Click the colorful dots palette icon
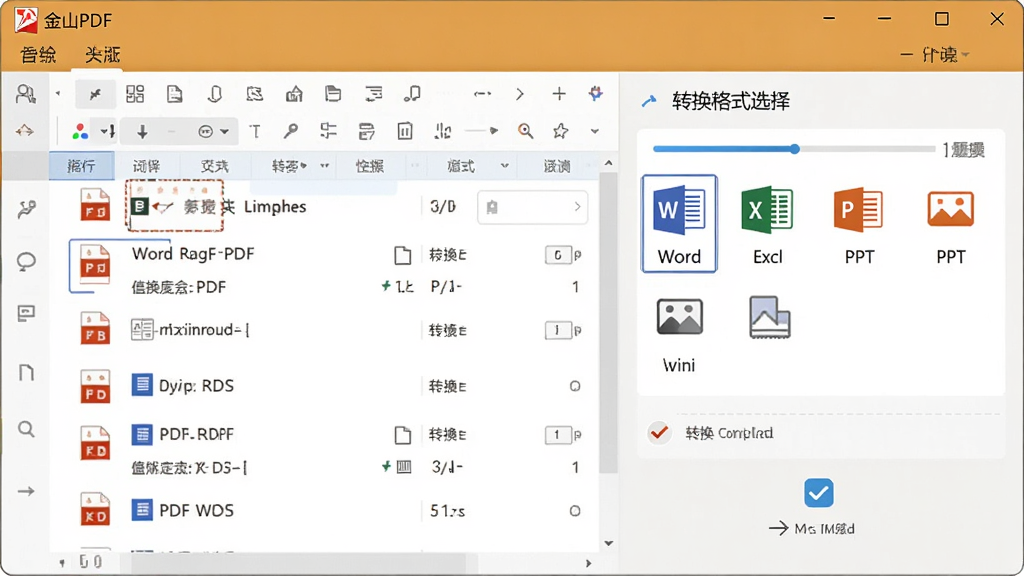This screenshot has width=1024, height=576. [80, 131]
